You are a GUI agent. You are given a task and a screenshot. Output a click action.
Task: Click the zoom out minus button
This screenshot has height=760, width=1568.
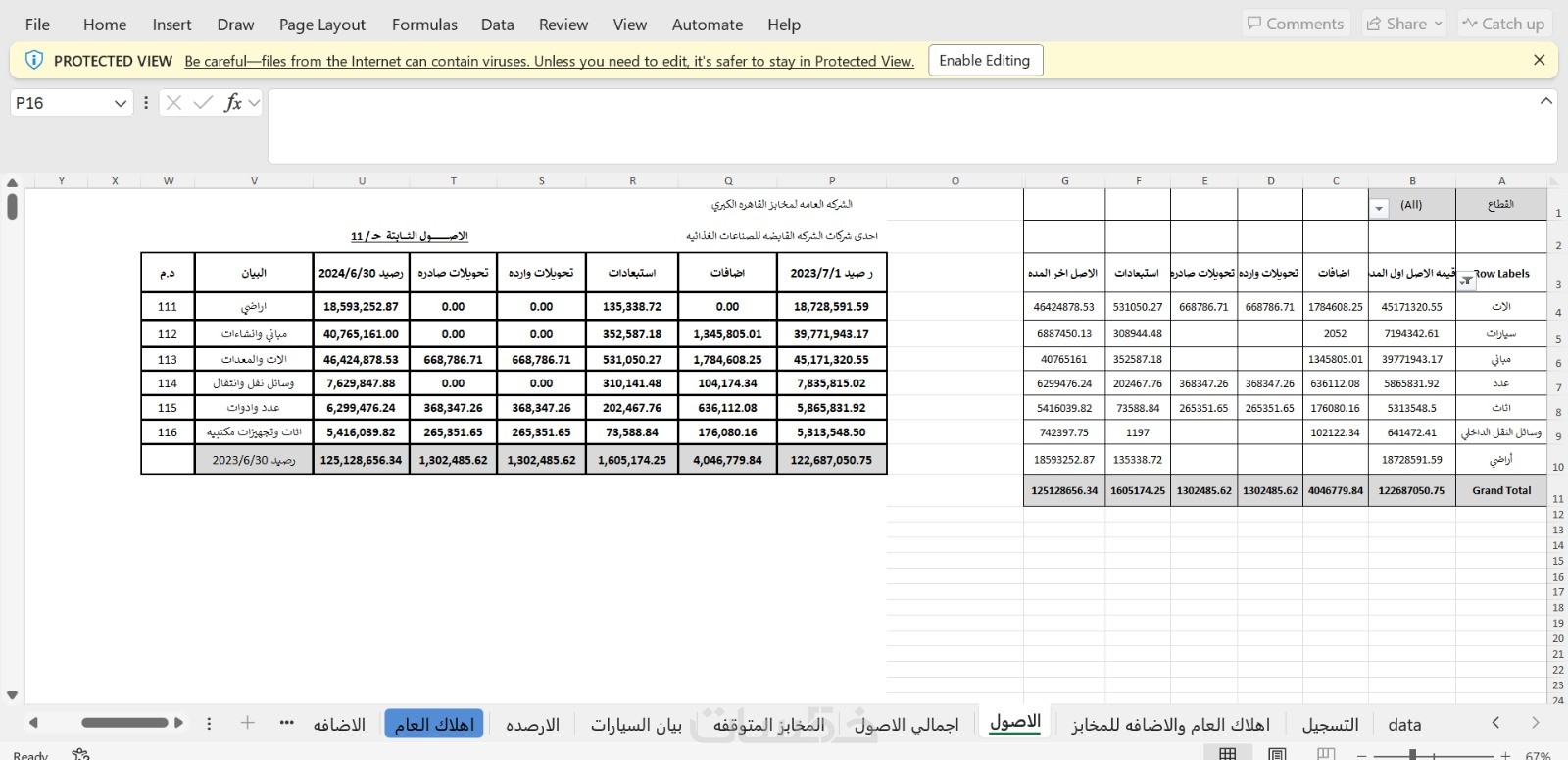(1363, 755)
